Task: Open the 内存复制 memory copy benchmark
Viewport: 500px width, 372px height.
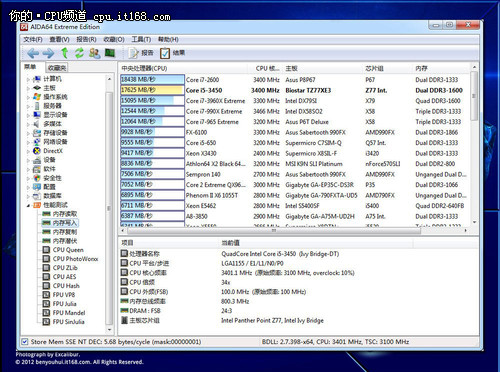Action: [x=60, y=232]
